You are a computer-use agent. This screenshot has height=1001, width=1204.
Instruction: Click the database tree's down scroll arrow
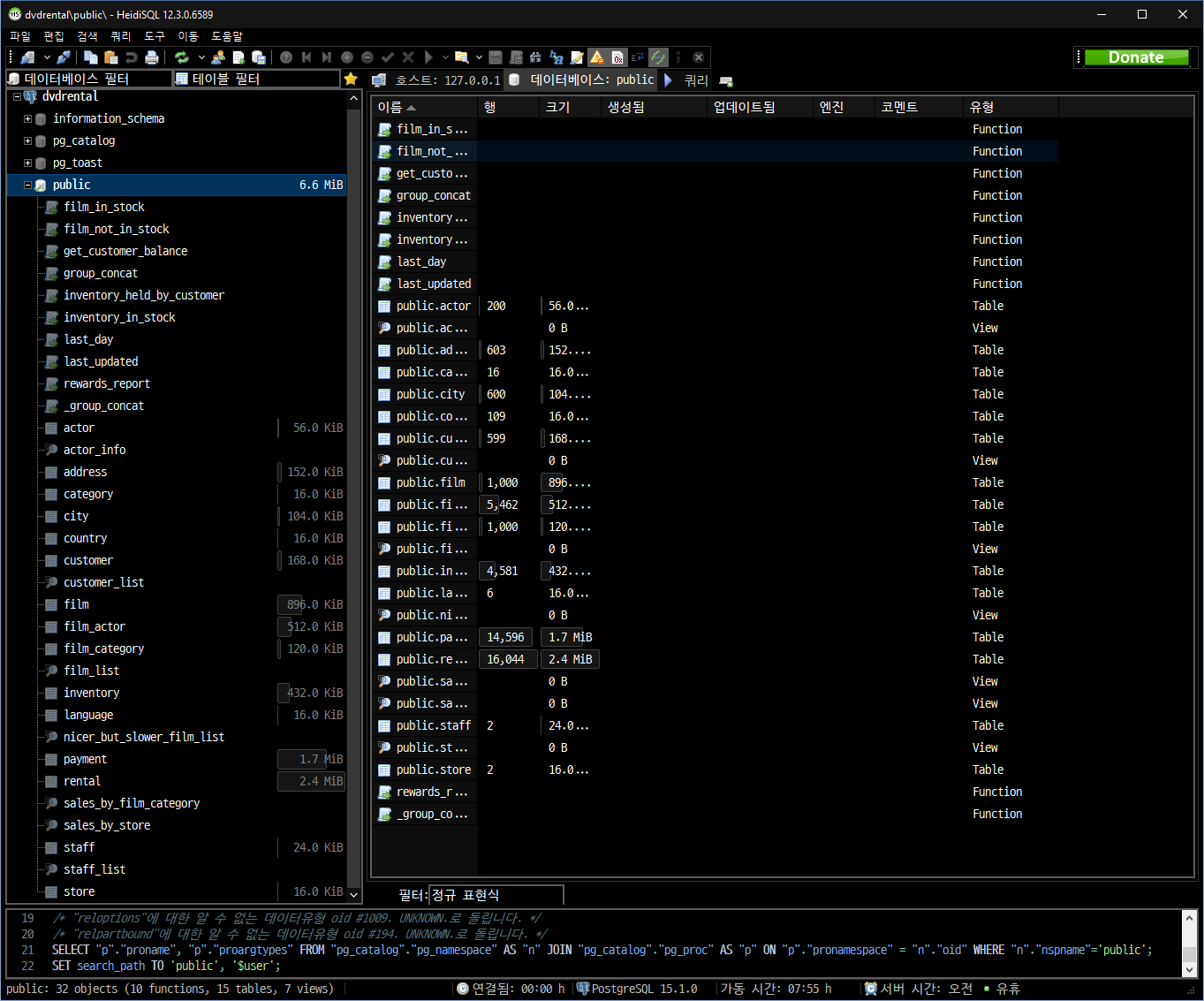(x=354, y=895)
